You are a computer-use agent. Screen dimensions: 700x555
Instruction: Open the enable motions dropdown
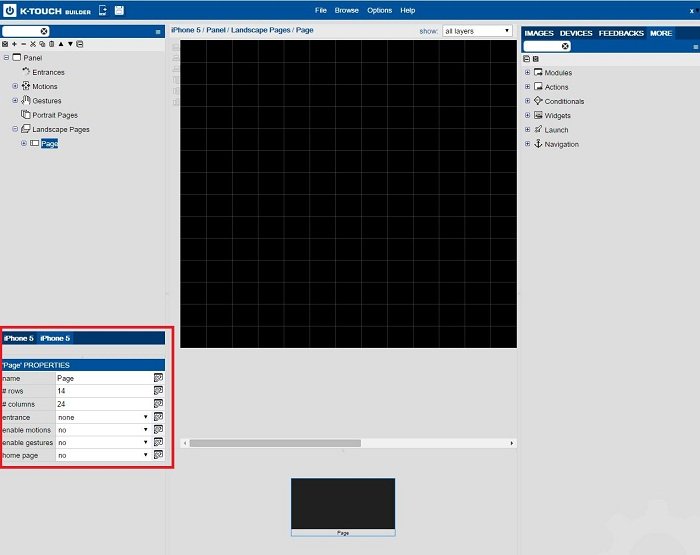point(102,430)
